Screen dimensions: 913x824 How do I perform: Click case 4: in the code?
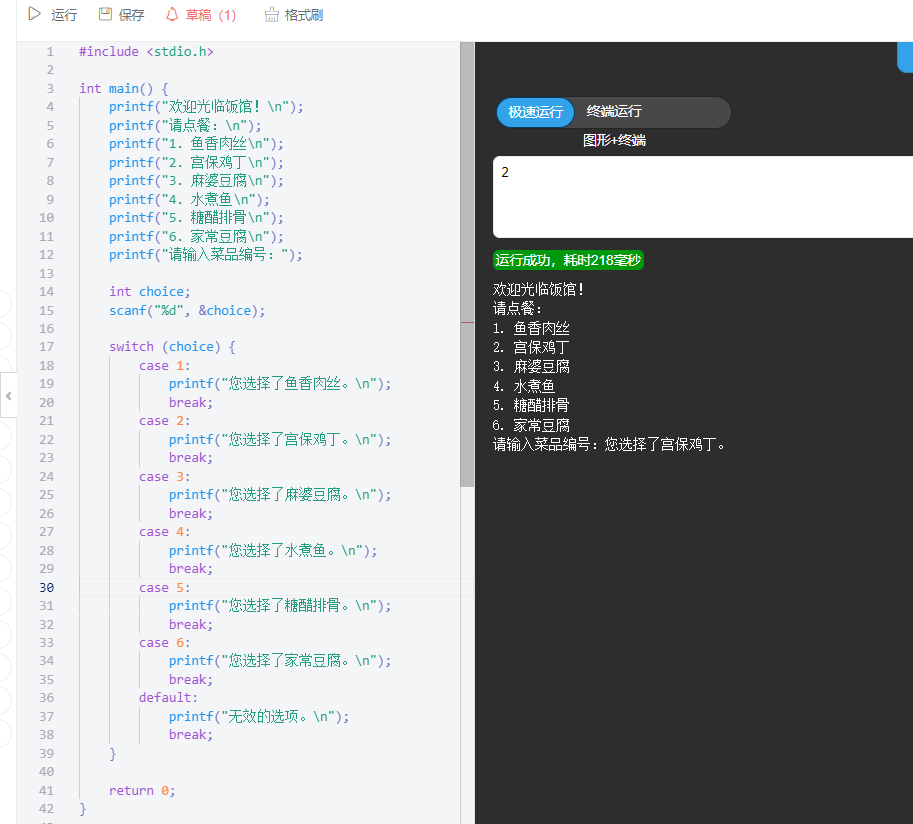coord(164,532)
